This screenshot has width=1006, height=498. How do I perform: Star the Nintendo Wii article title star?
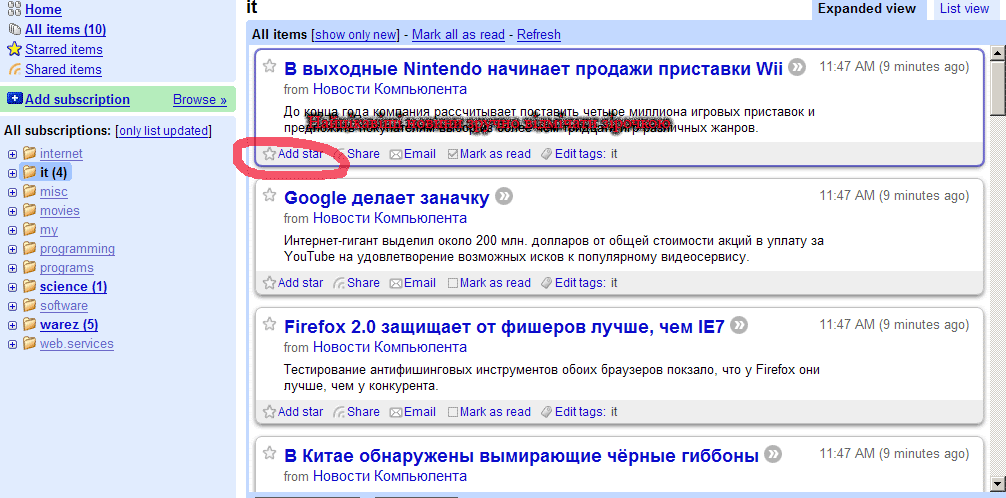coord(270,66)
